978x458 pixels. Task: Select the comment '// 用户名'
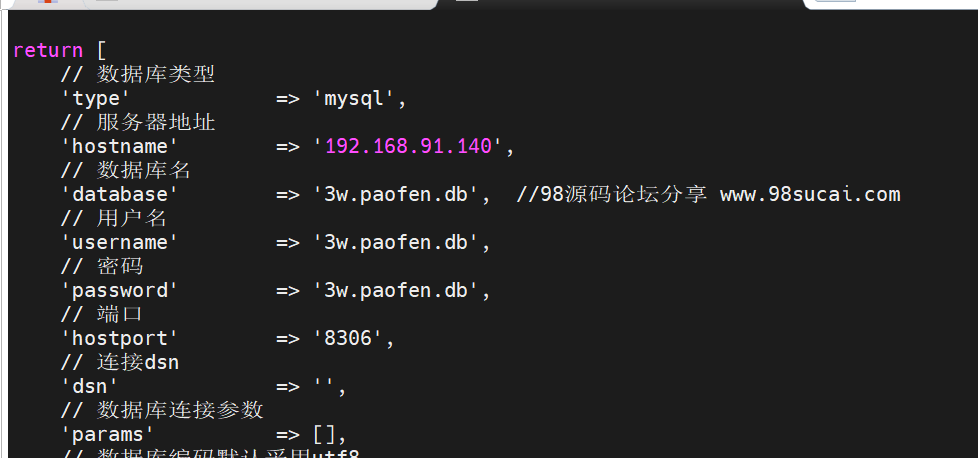coord(114,218)
